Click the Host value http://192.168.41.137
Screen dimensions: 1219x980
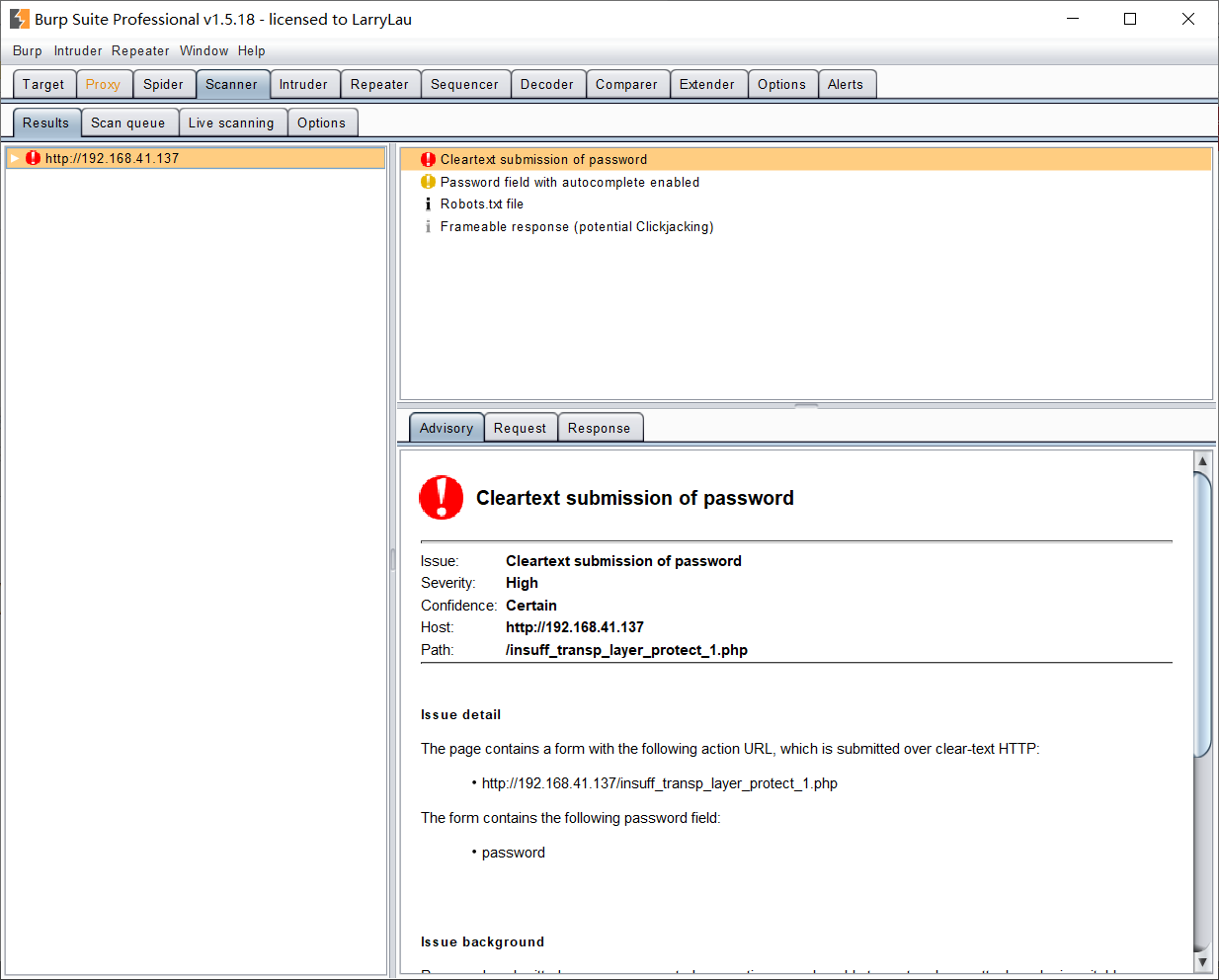[575, 627]
